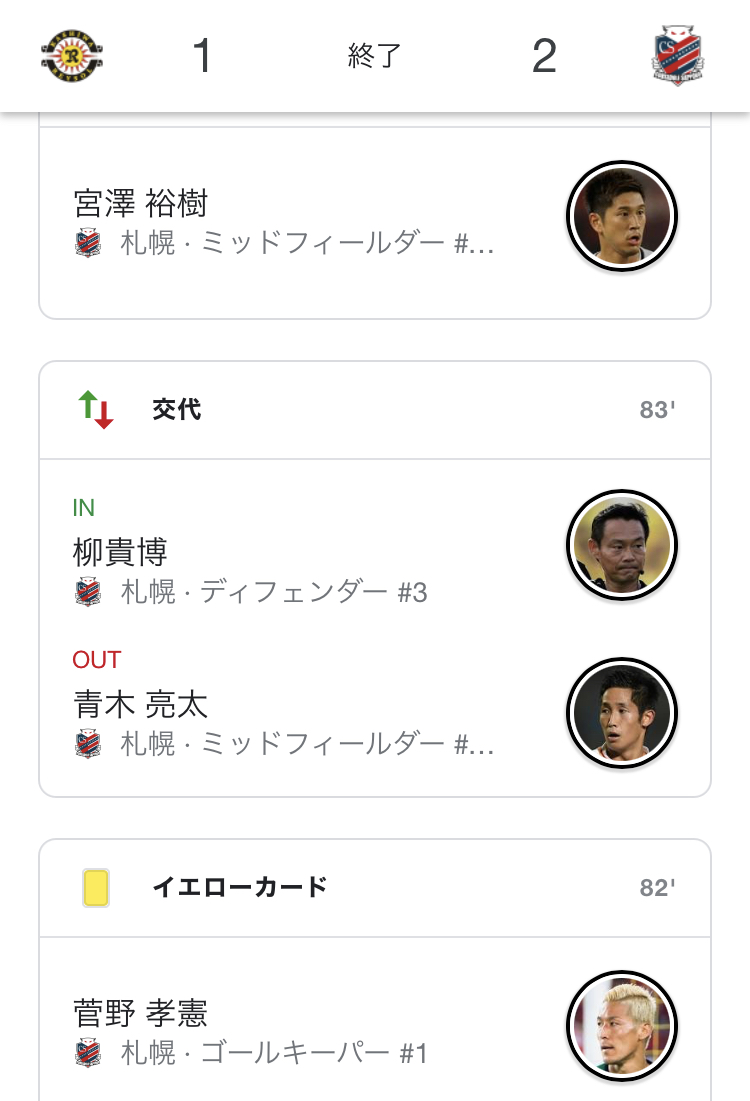Click Sapporo crest beside 青木 亮太's position
The width and height of the screenshot is (750, 1101).
88,745
